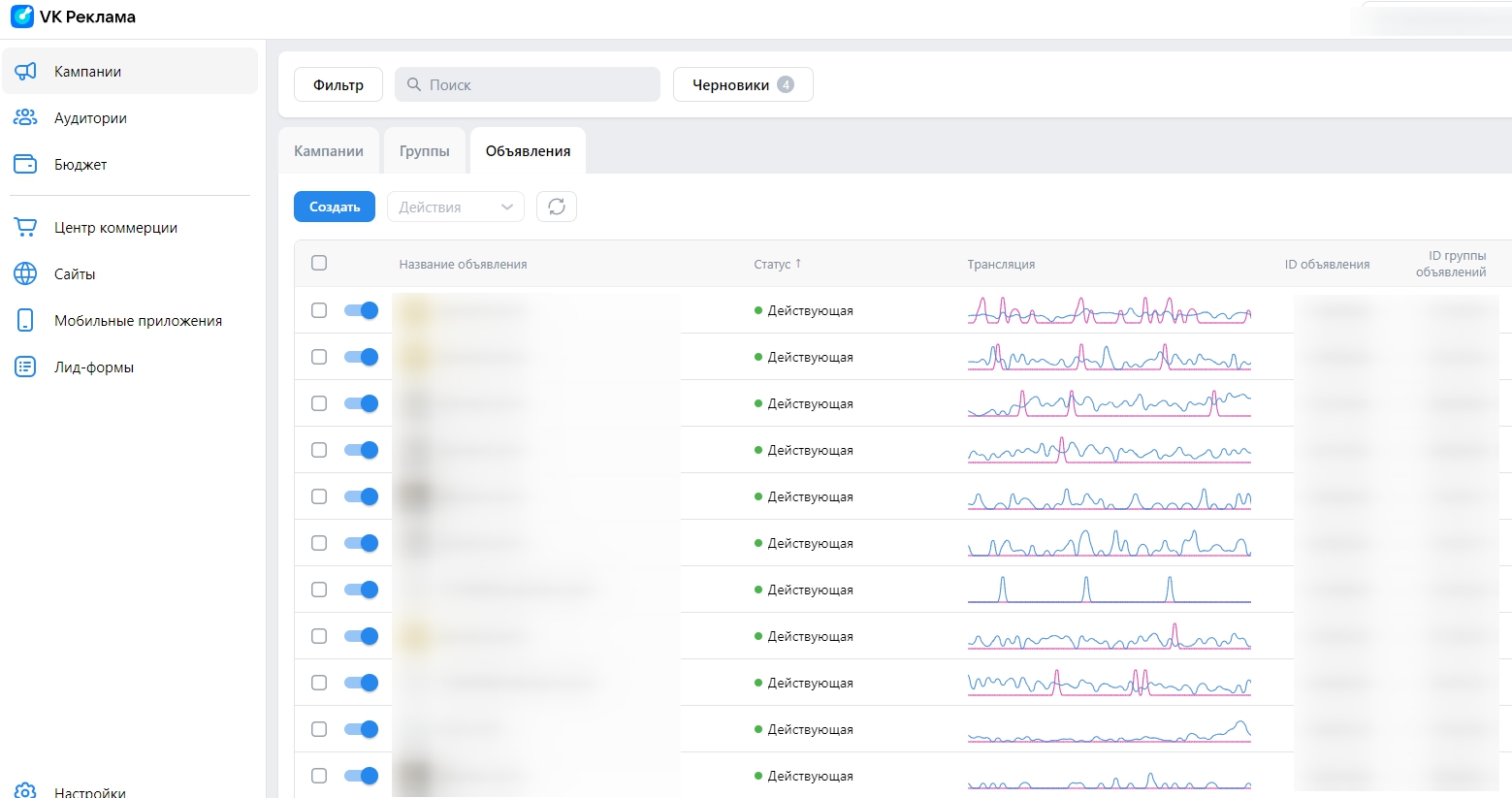This screenshot has width=1512, height=798.
Task: Open Черновики drafts list
Action: [743, 84]
